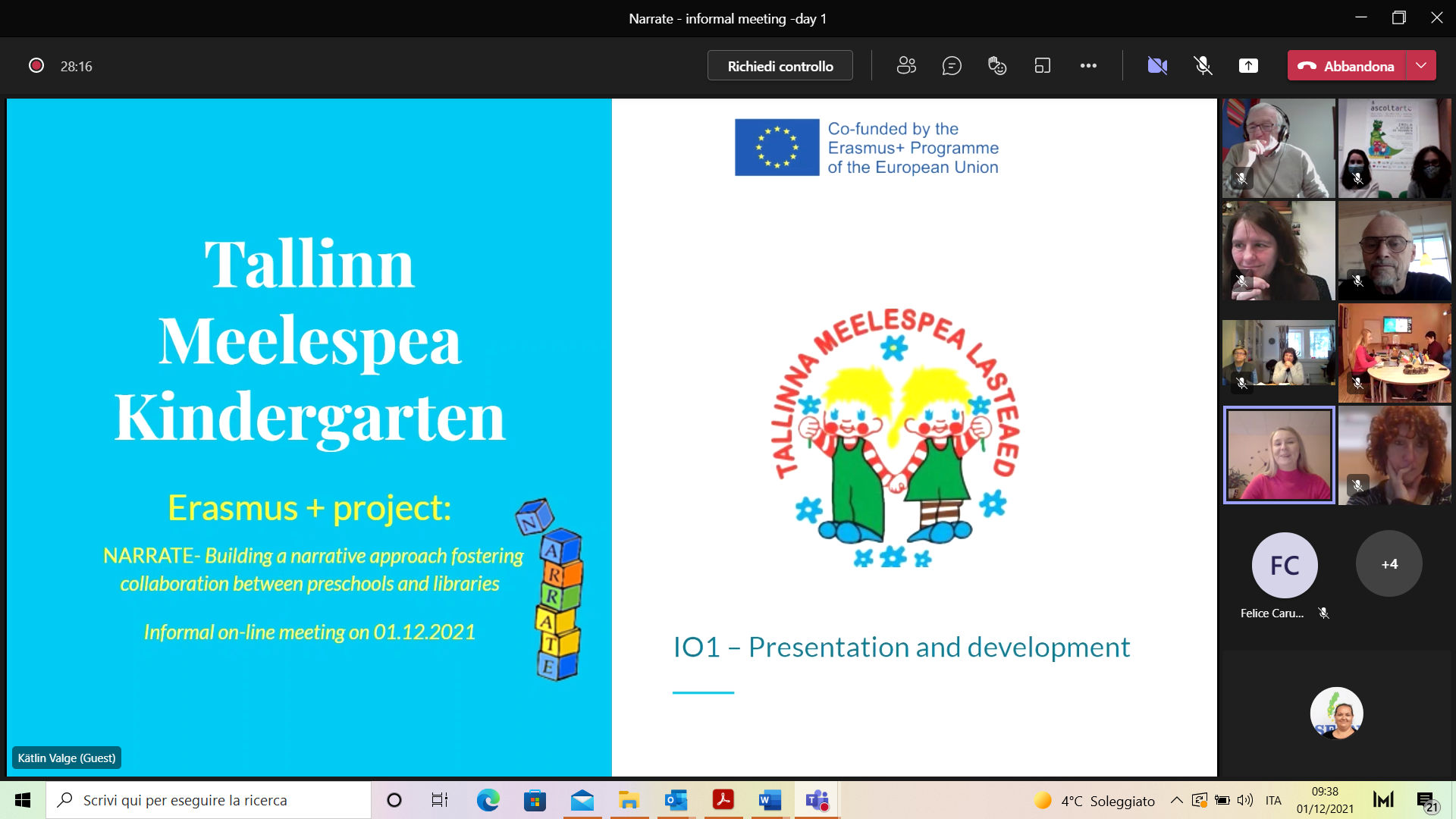Show +4 additional participants
This screenshot has width=1456, height=819.
tap(1389, 564)
